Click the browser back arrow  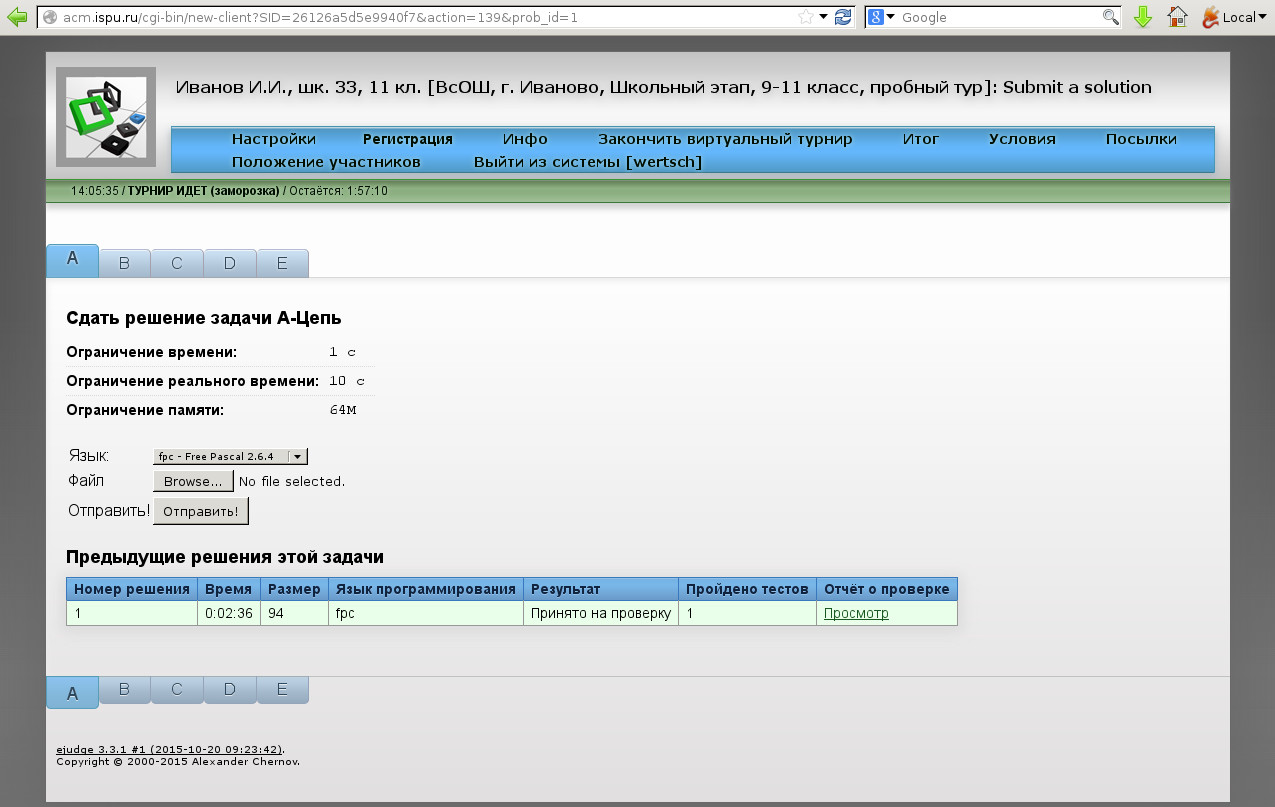coord(16,17)
